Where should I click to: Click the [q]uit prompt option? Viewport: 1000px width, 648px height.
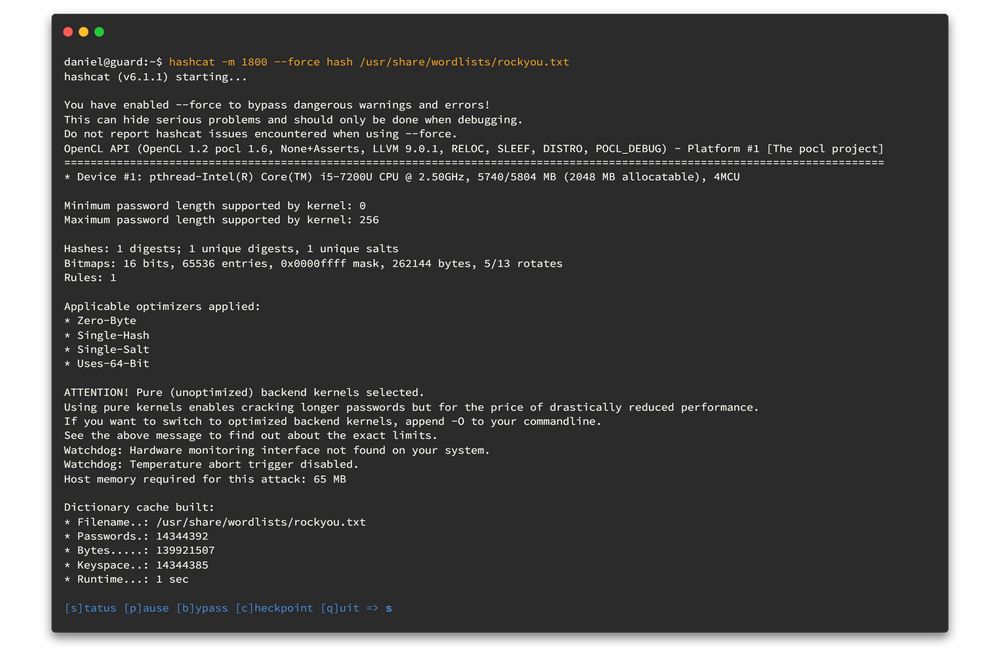[x=340, y=608]
